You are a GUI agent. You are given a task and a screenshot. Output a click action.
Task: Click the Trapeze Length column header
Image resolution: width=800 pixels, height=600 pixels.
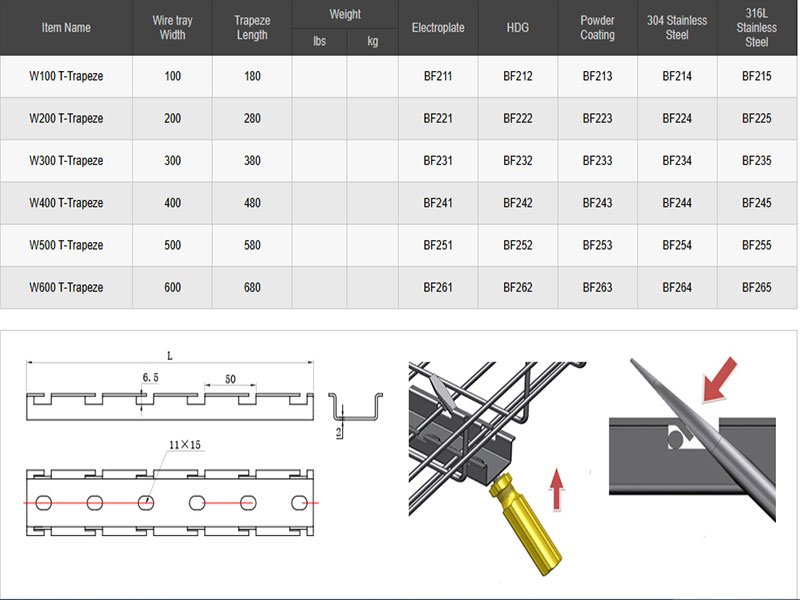[x=252, y=28]
